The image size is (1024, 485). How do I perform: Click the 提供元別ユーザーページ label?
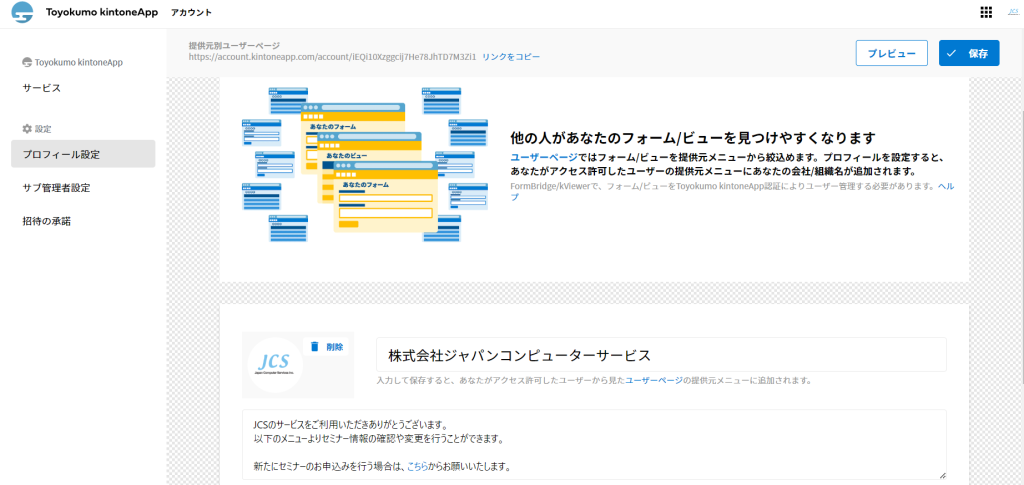tap(234, 46)
